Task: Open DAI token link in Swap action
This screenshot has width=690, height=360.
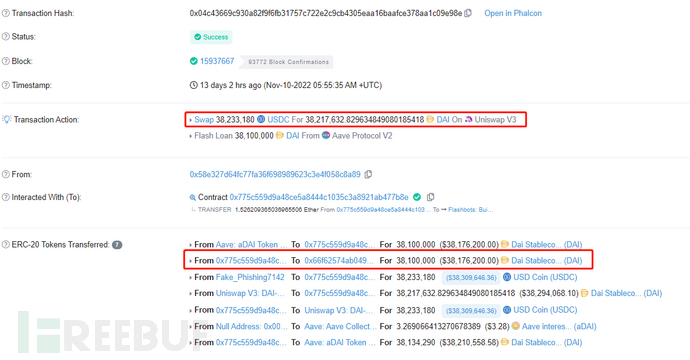Action: click(443, 119)
